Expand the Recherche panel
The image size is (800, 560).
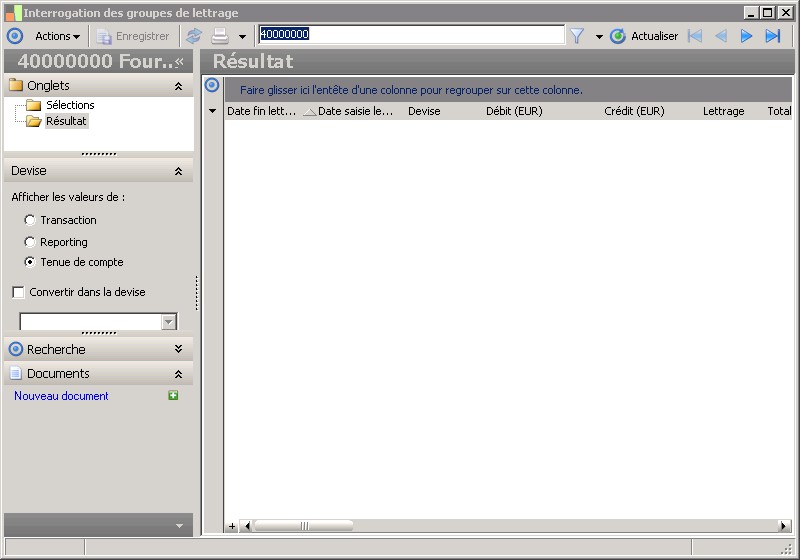(178, 349)
